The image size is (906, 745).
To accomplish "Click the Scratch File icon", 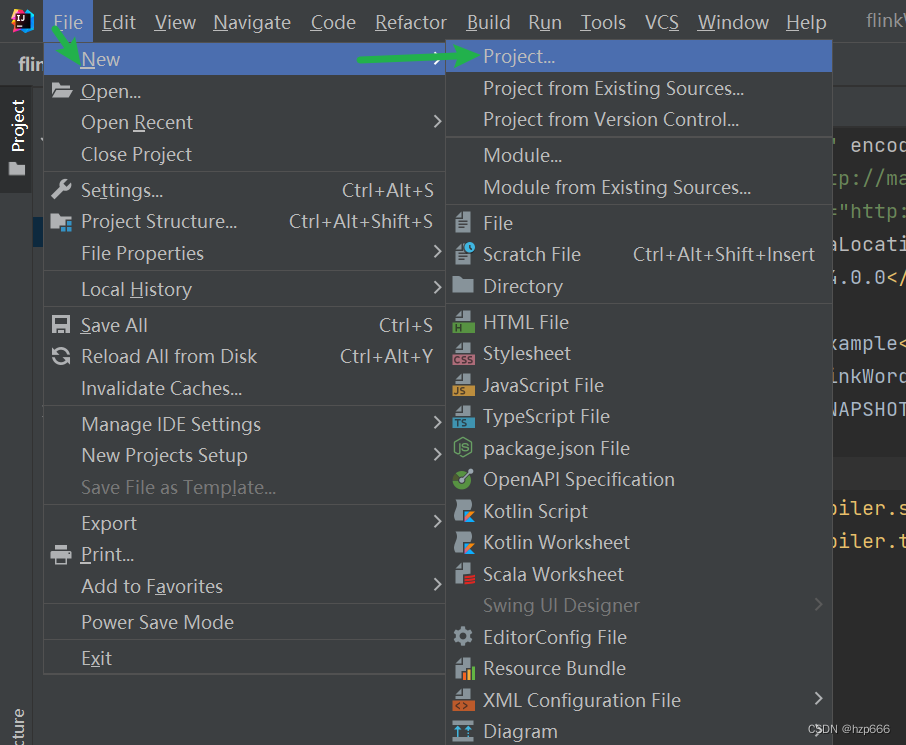I will click(x=463, y=254).
